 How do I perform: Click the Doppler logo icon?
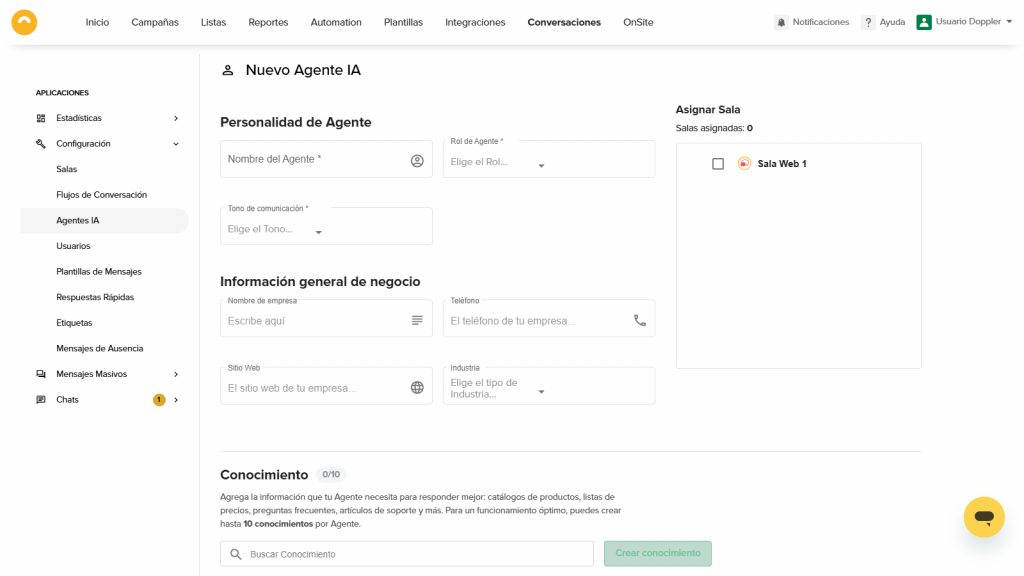tap(24, 22)
